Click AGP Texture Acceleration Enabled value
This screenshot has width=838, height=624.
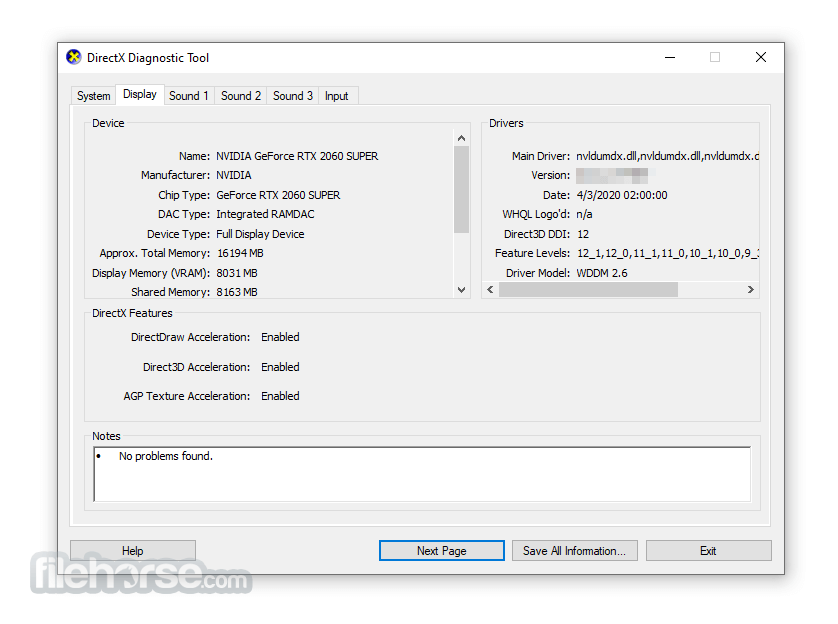(x=280, y=396)
